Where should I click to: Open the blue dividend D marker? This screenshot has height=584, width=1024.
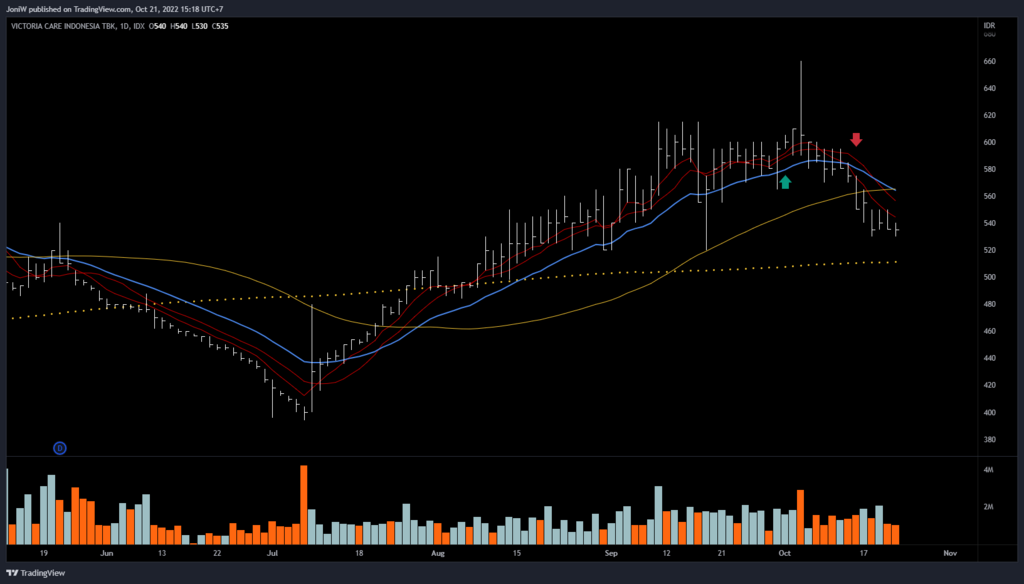pyautogui.click(x=59, y=448)
